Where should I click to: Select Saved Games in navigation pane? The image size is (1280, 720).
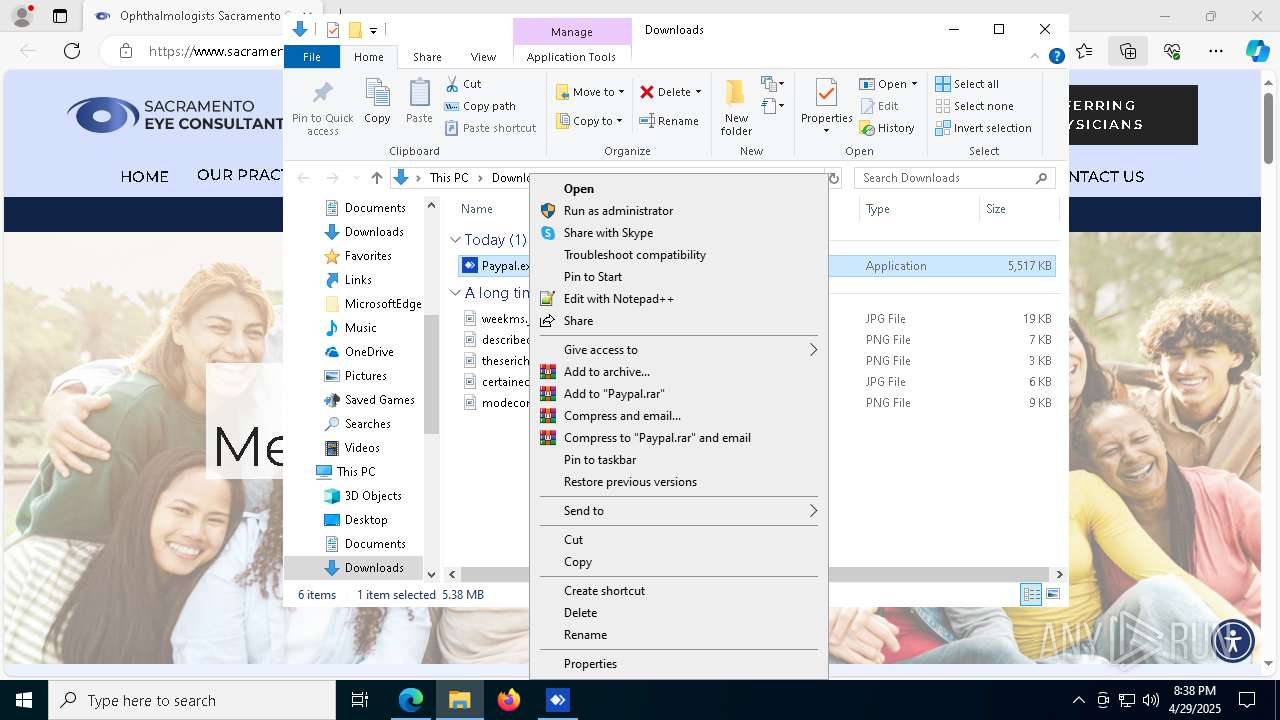point(379,400)
